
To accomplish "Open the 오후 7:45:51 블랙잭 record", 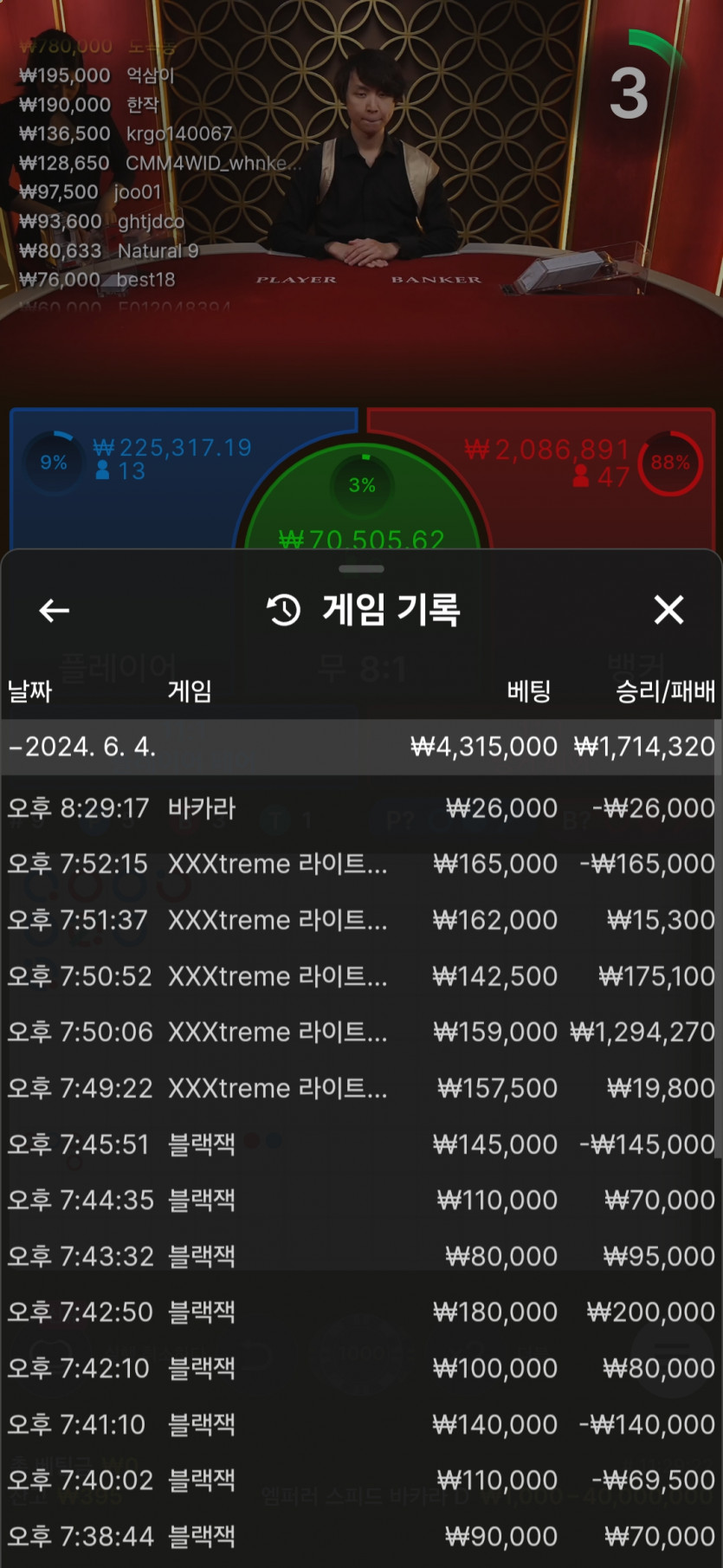I will click(361, 1144).
